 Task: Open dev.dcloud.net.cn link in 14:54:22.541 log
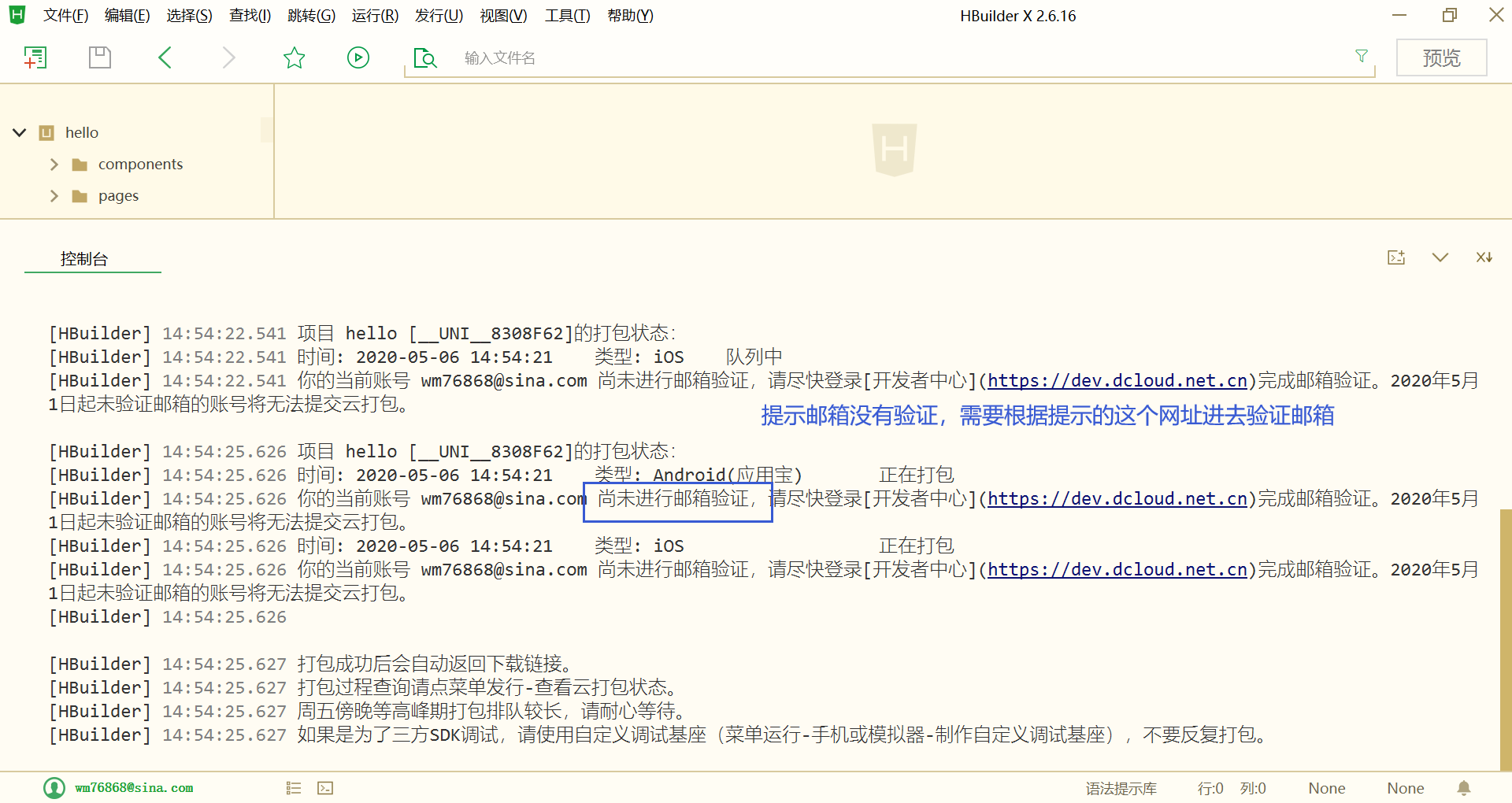click(x=1117, y=381)
